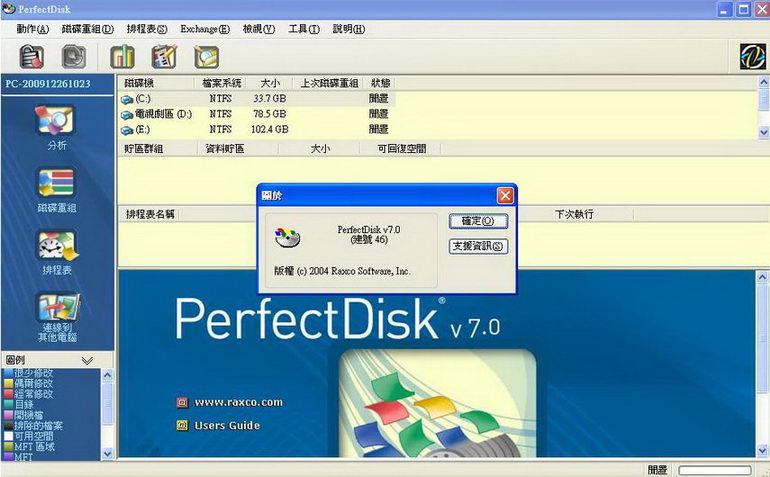Select drive (C:) in the drive list

(x=139, y=99)
